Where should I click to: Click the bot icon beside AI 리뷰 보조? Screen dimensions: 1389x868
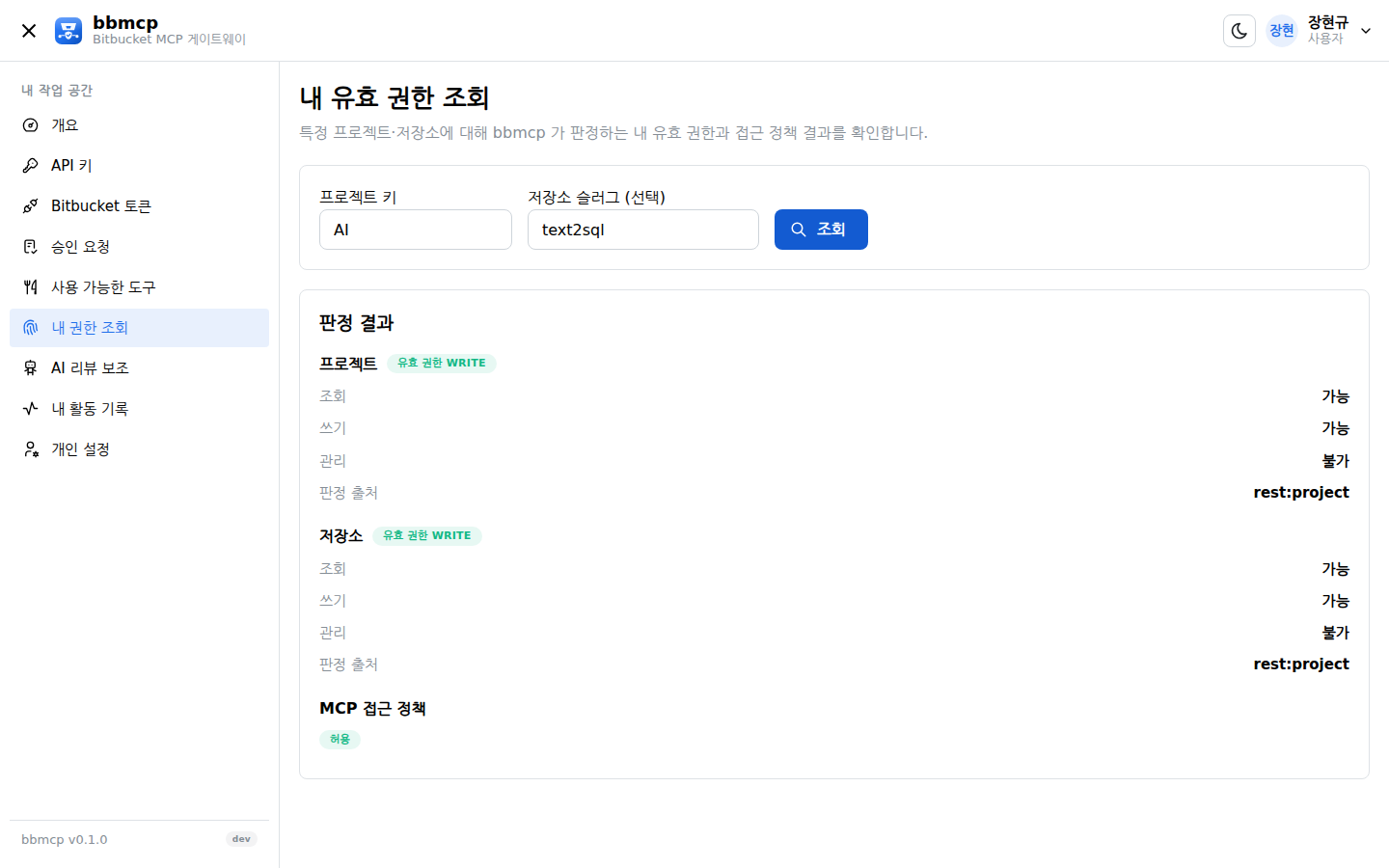(31, 368)
